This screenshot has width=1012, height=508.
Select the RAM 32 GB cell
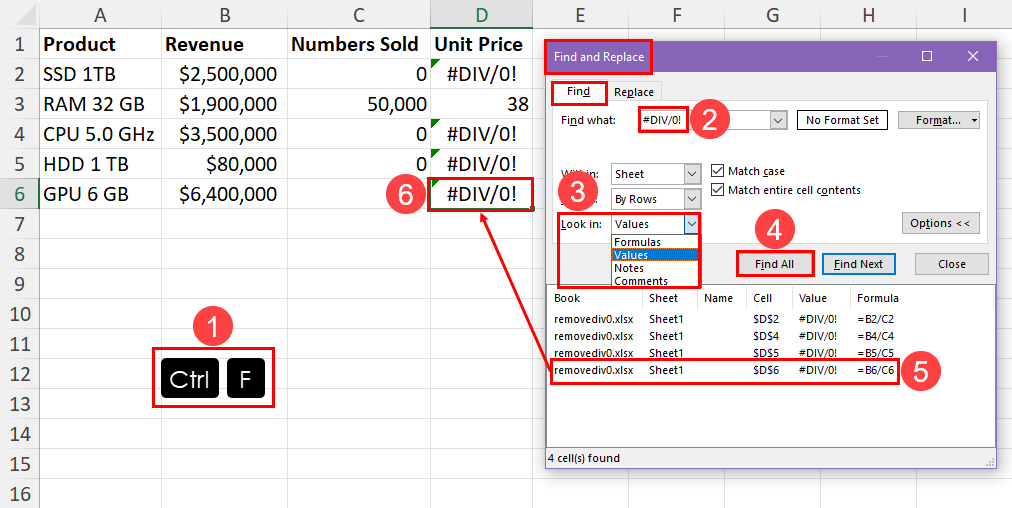click(100, 104)
